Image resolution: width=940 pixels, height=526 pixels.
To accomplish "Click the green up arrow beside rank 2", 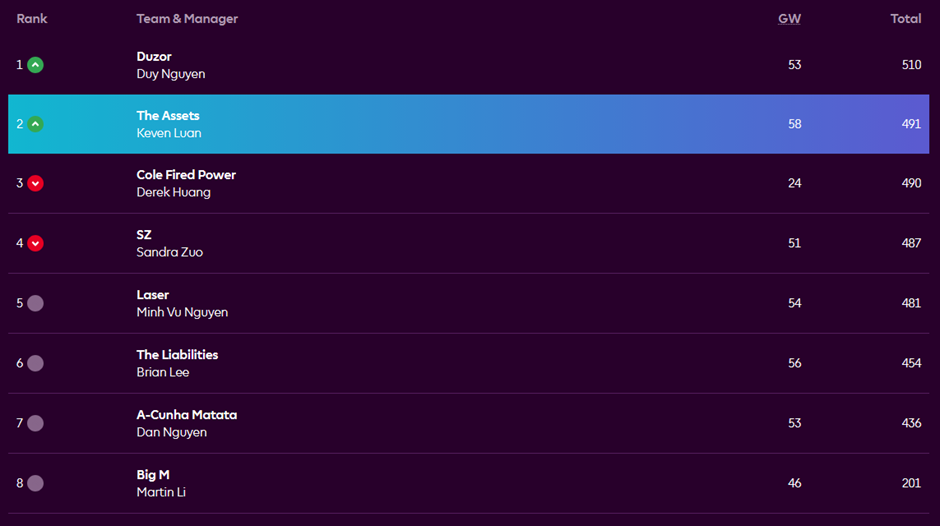I will pos(35,124).
